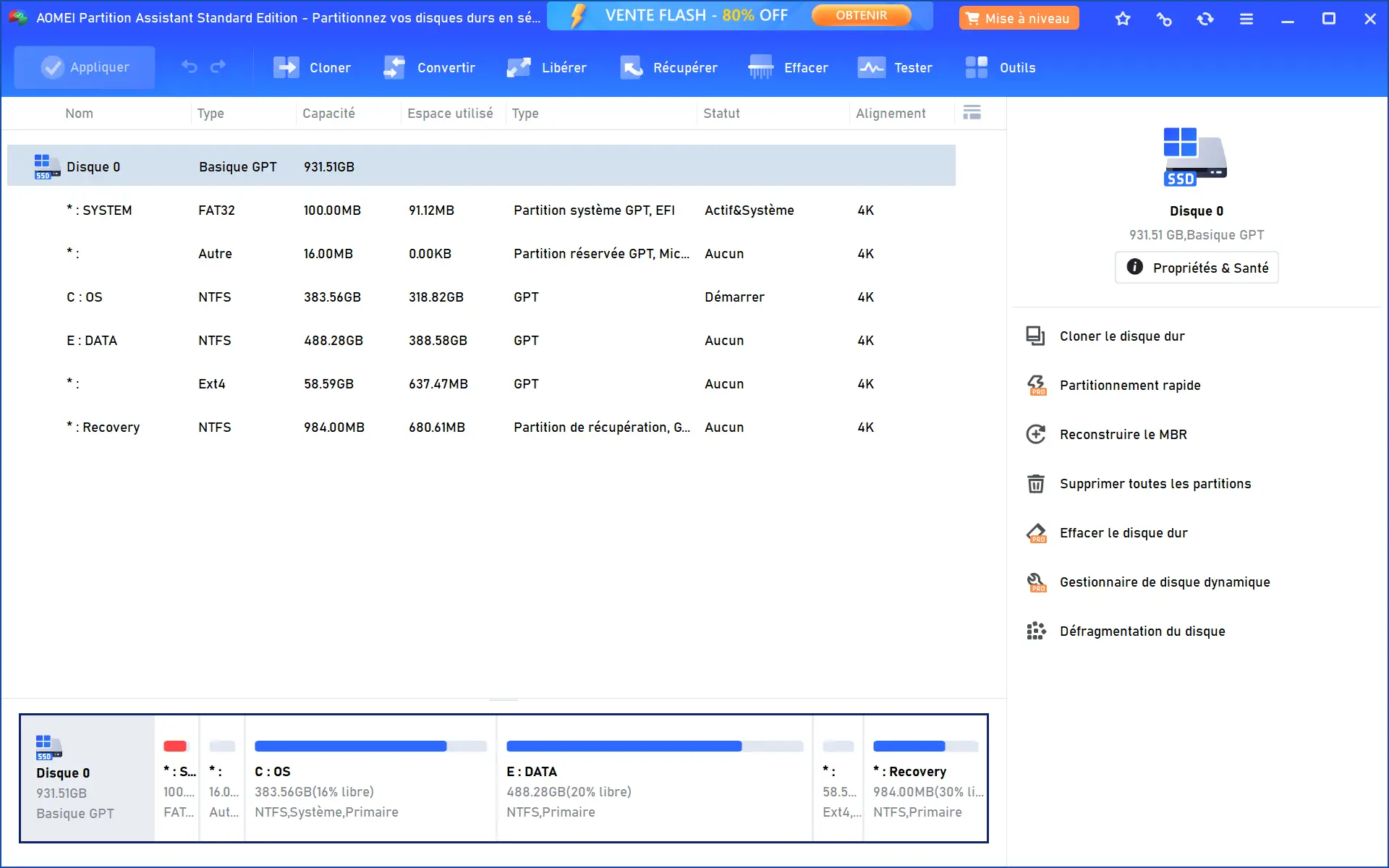Viewport: 1389px width, 868px height.
Task: Click the Cloner le disque dur icon
Action: (1035, 336)
